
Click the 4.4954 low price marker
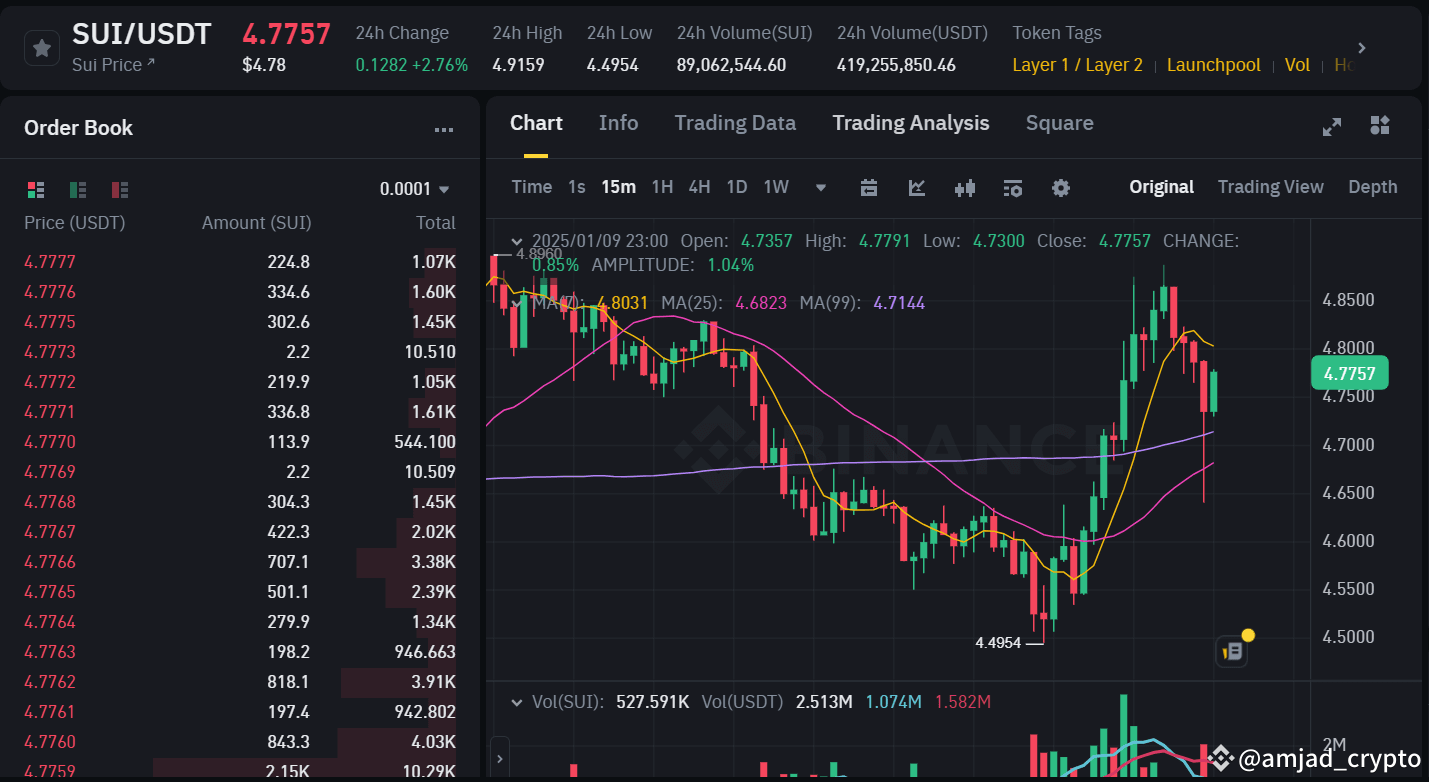(998, 643)
